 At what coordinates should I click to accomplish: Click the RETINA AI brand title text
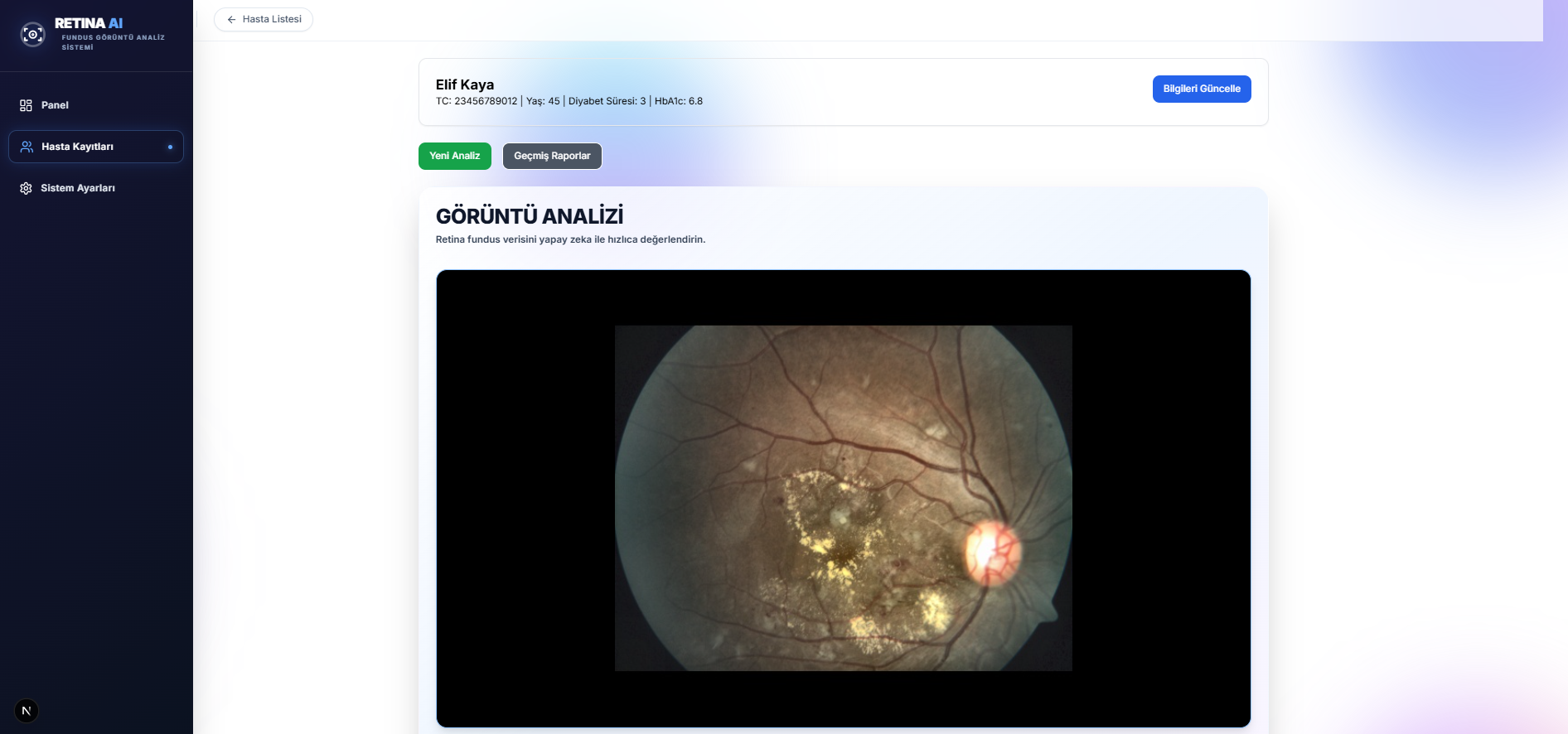(x=88, y=23)
